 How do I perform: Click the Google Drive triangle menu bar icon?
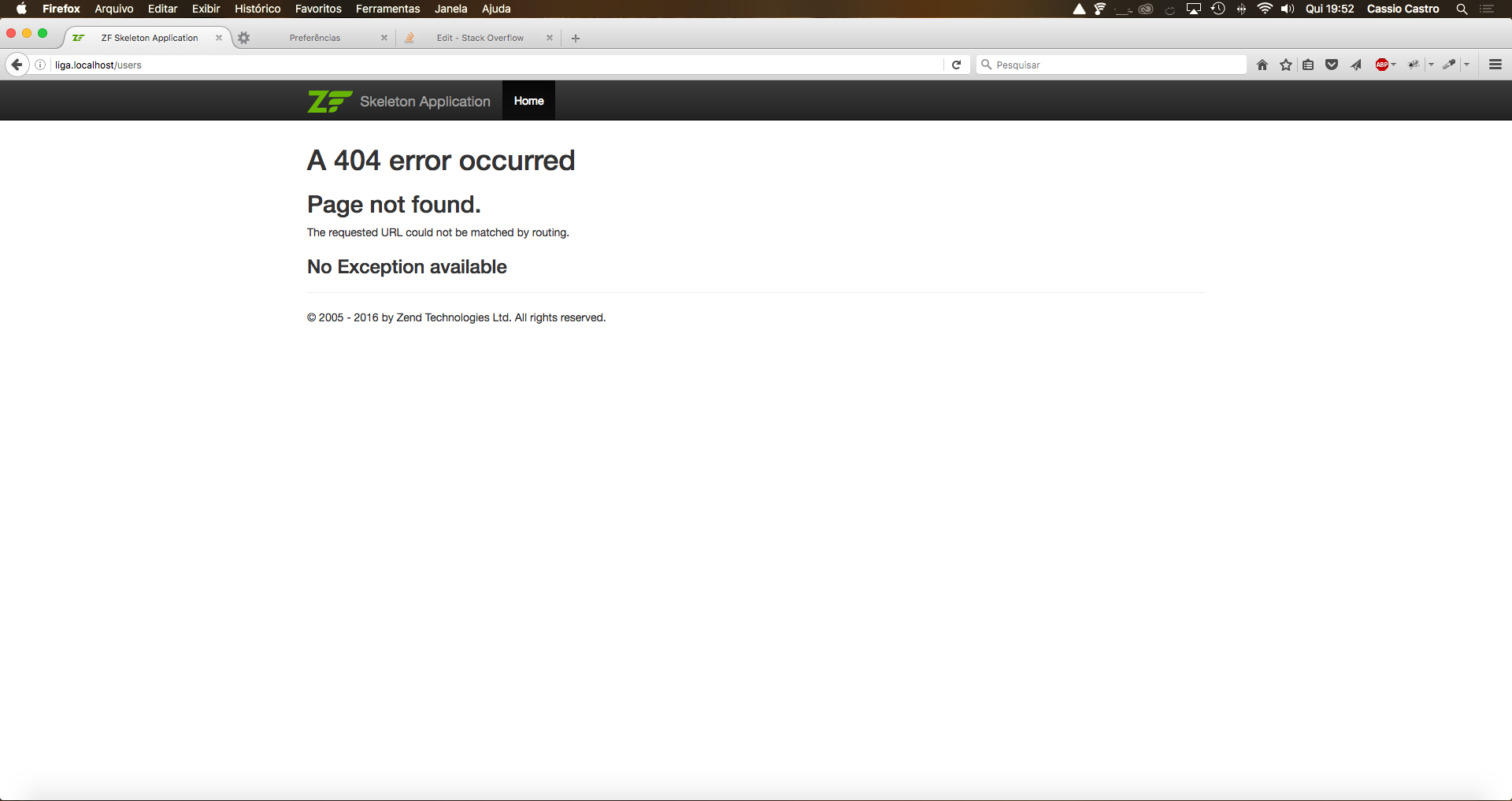[1079, 9]
